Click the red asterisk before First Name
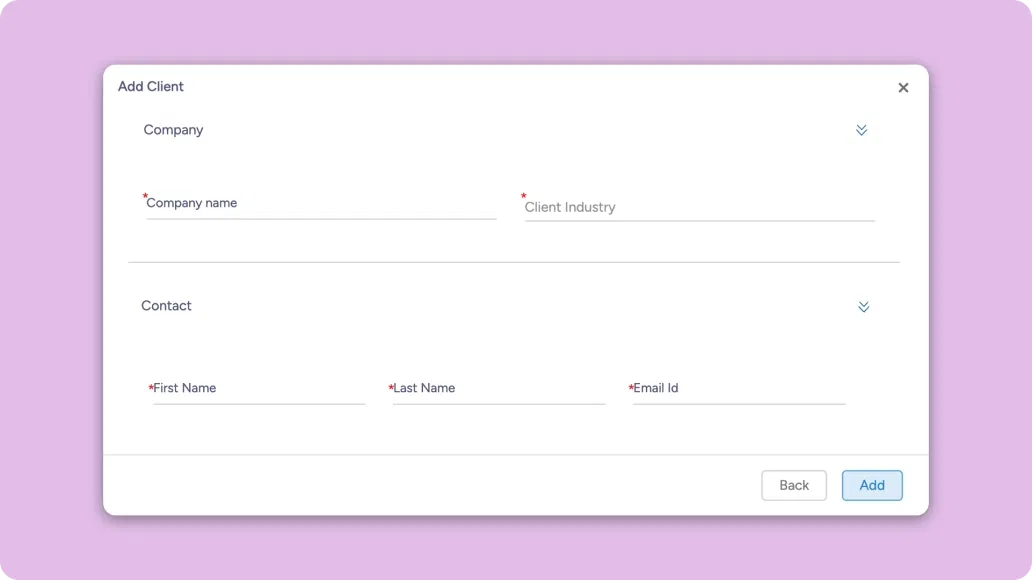This screenshot has width=1032, height=580. 151,389
